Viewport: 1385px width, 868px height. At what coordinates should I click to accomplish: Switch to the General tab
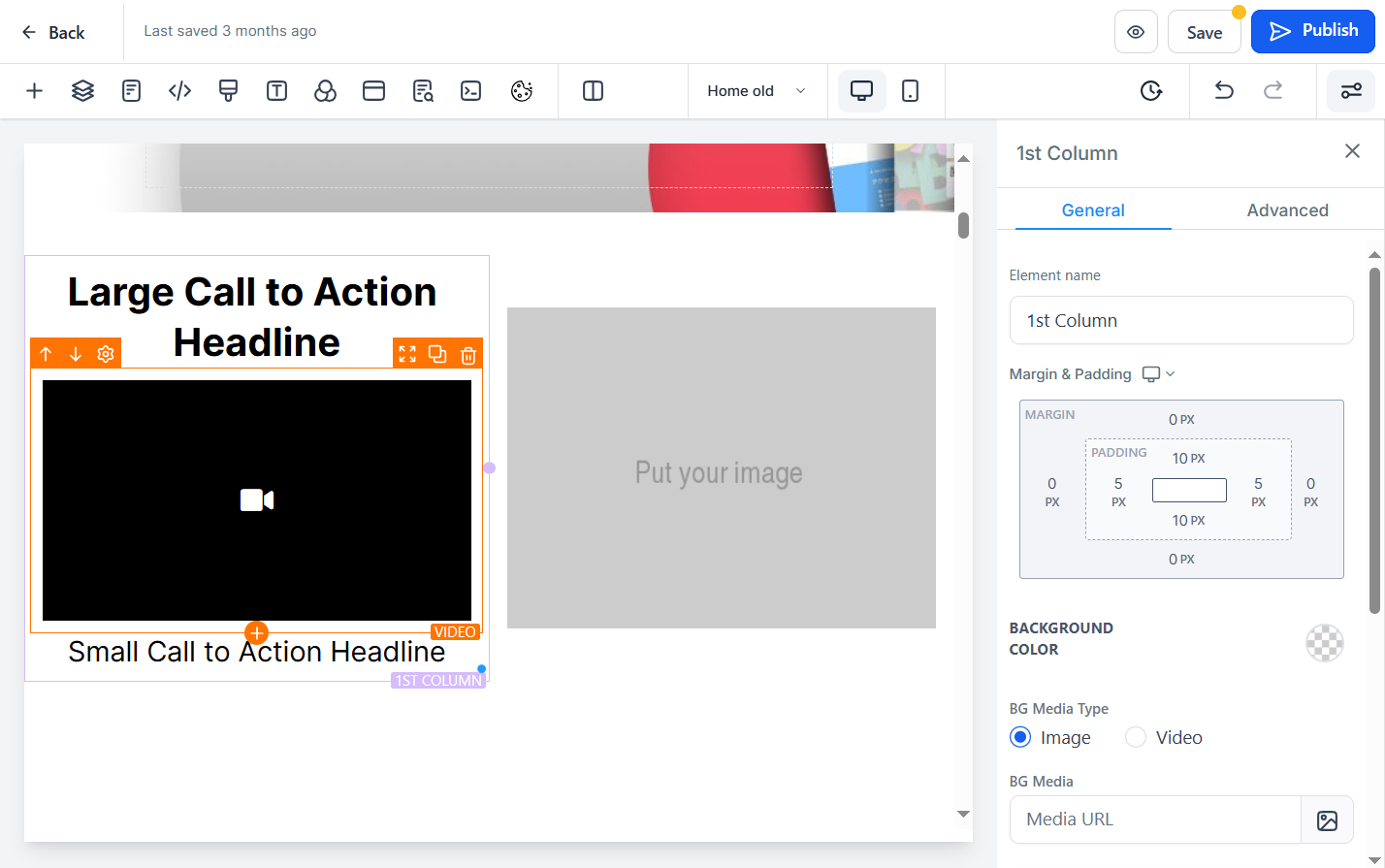point(1093,210)
